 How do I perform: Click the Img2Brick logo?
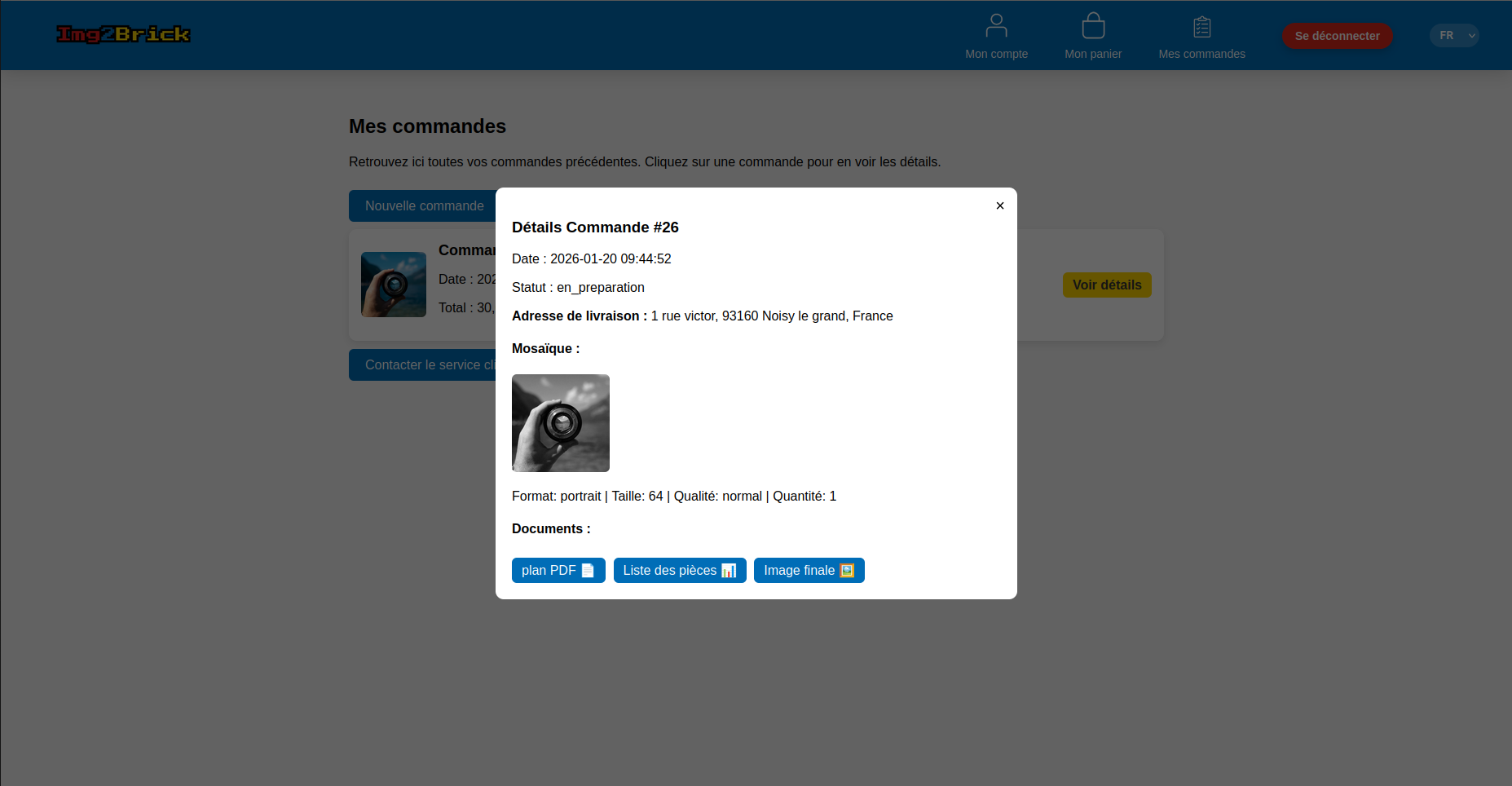123,34
